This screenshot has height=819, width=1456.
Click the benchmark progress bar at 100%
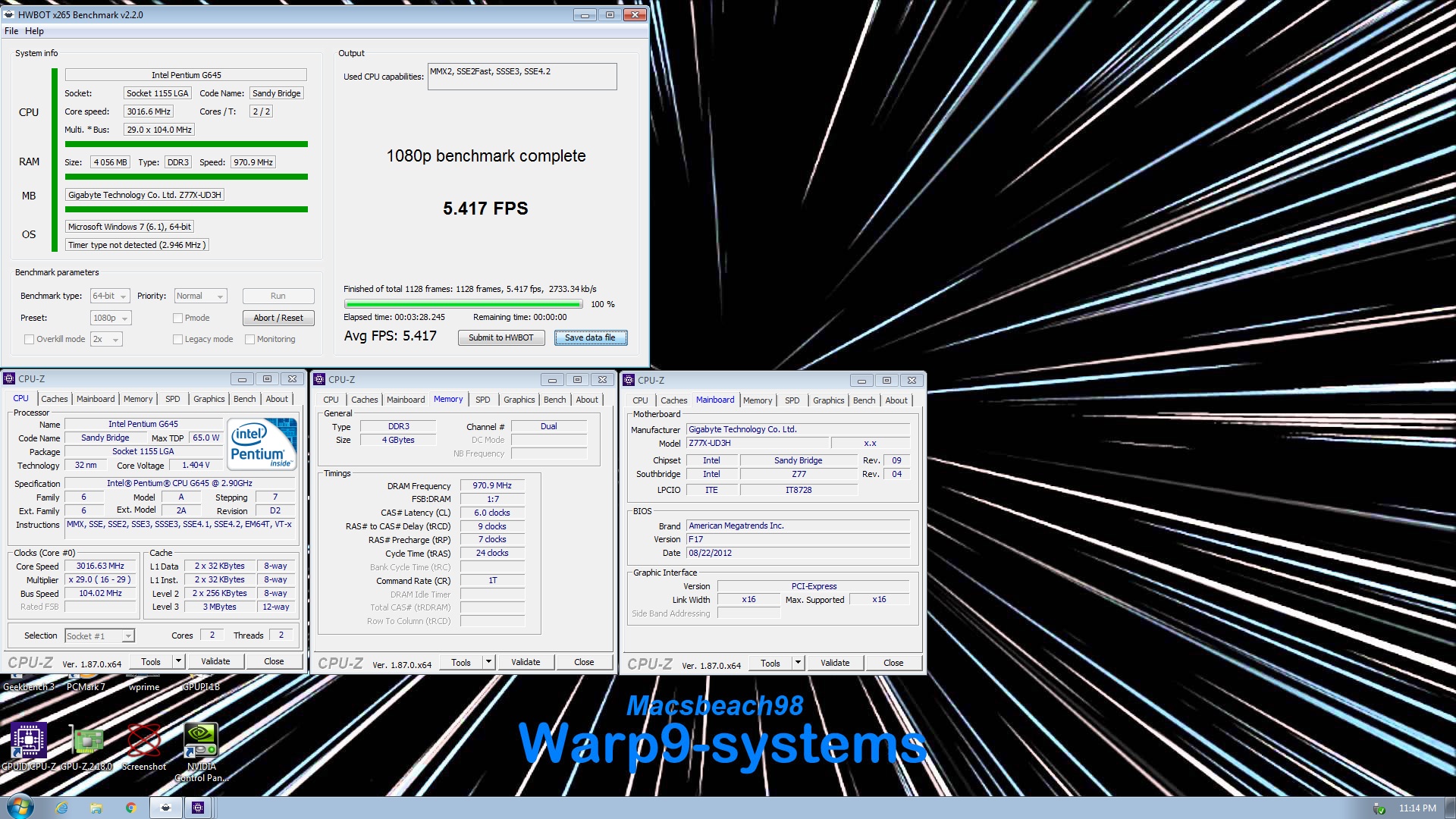[463, 304]
